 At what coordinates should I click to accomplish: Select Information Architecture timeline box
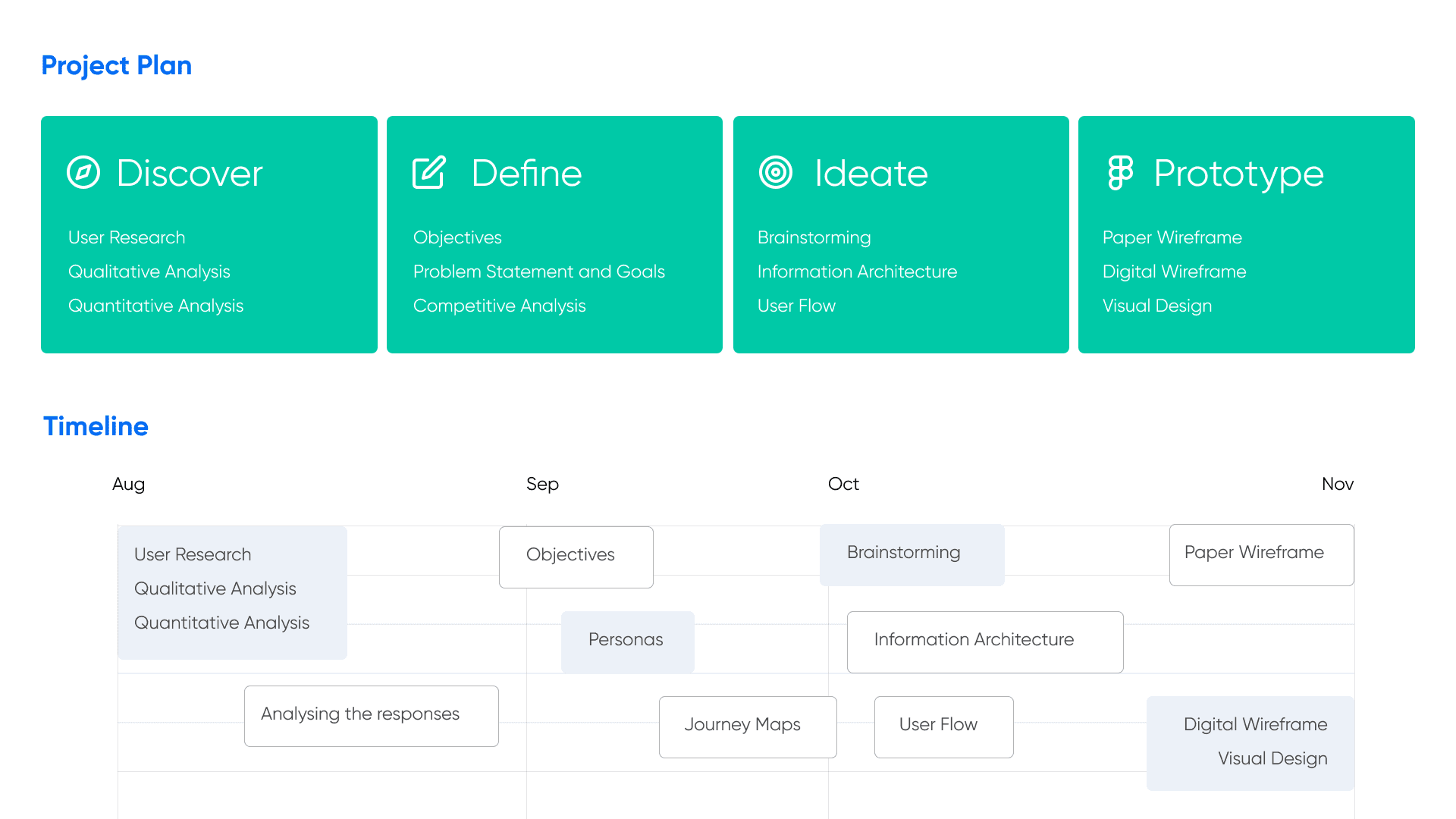984,642
